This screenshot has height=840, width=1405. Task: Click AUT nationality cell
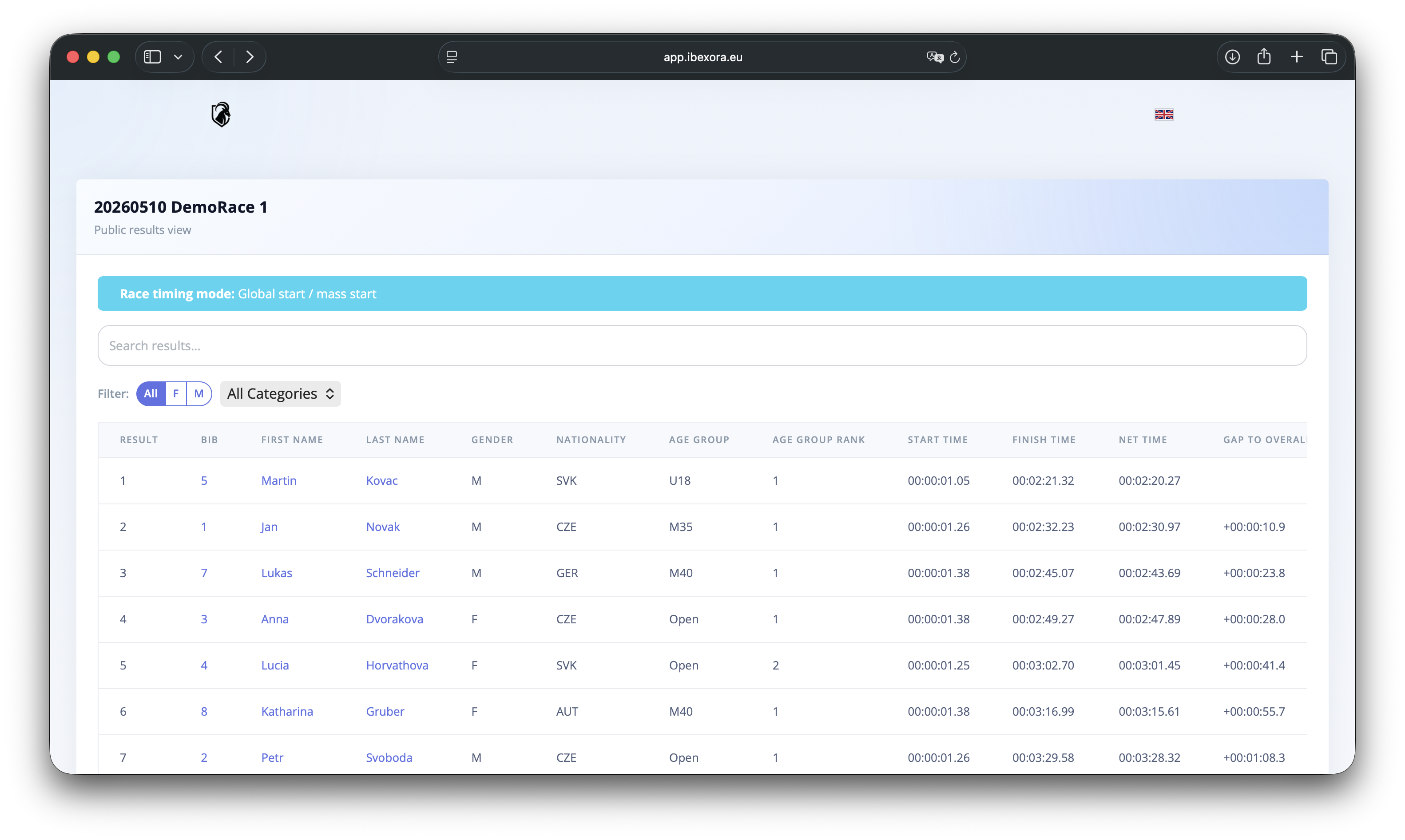click(567, 712)
